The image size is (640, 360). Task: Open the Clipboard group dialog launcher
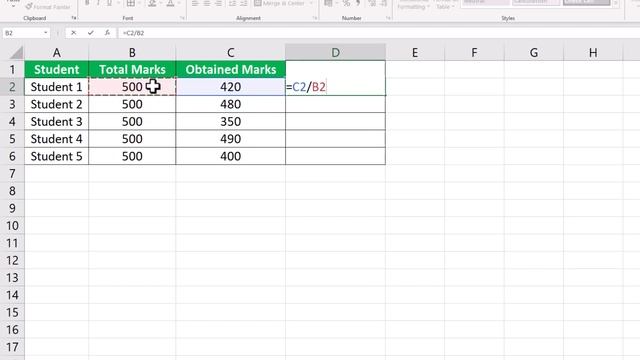(74, 18)
